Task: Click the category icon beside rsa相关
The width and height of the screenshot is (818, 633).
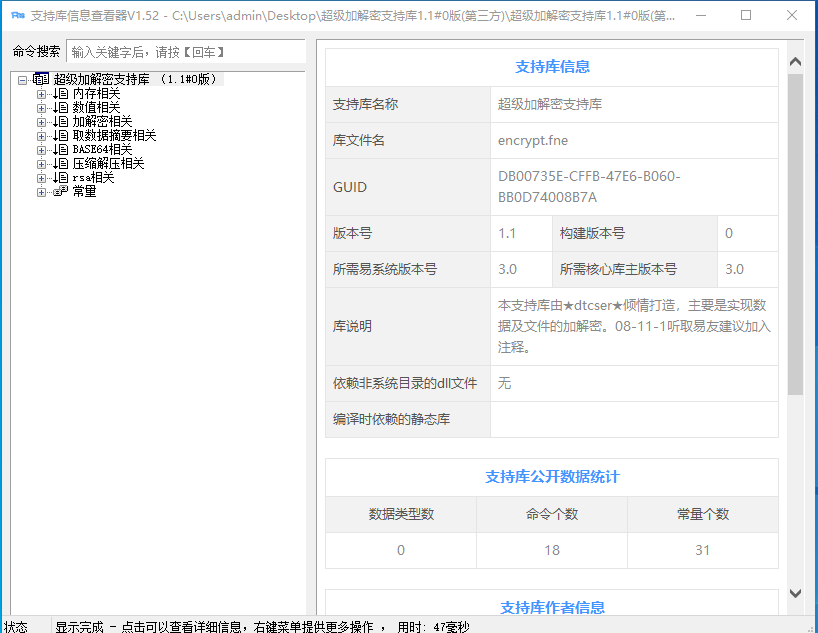Action: [60, 177]
